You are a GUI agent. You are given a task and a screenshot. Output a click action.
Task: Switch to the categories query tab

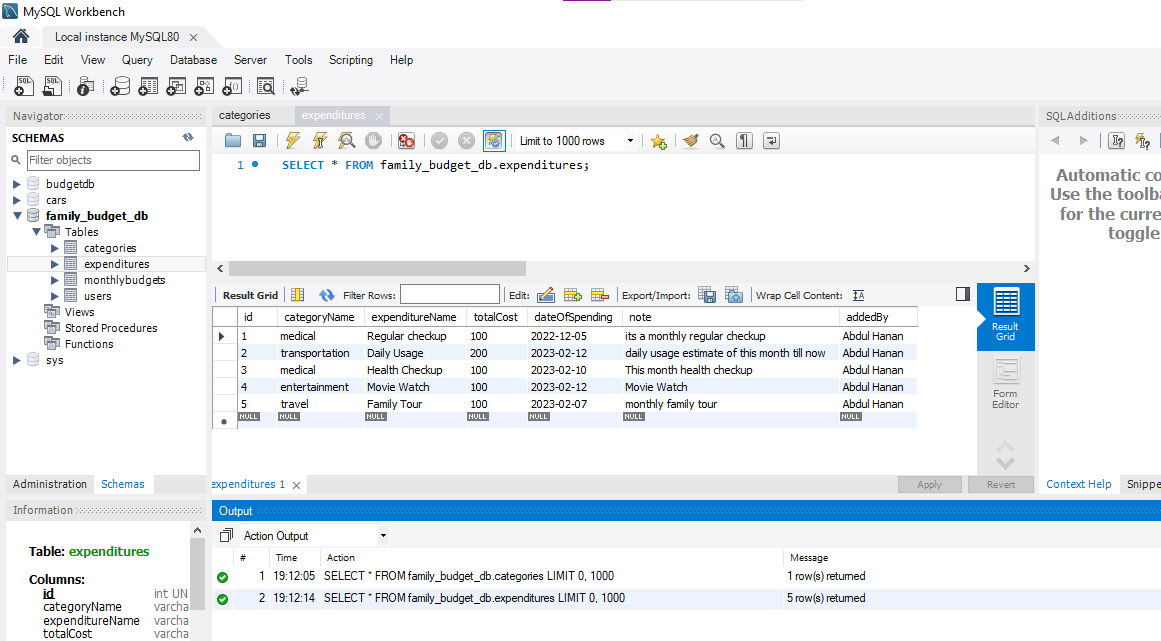(x=244, y=115)
